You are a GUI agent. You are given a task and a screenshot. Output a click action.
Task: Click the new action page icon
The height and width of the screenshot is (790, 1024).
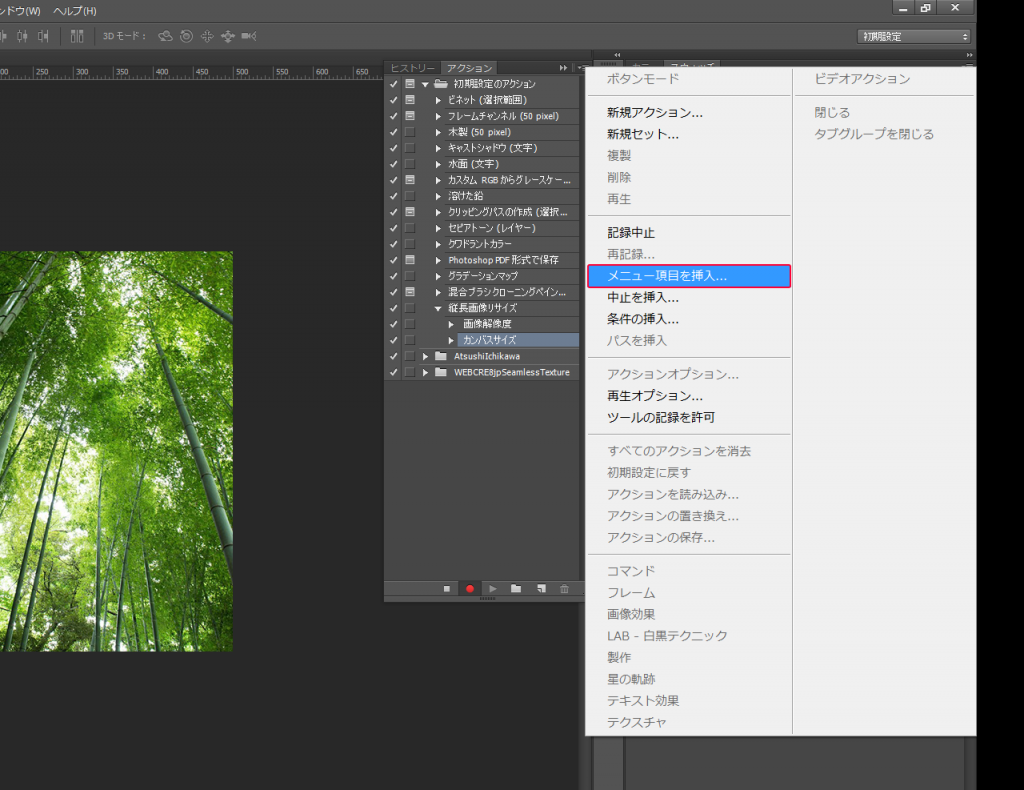click(x=541, y=589)
